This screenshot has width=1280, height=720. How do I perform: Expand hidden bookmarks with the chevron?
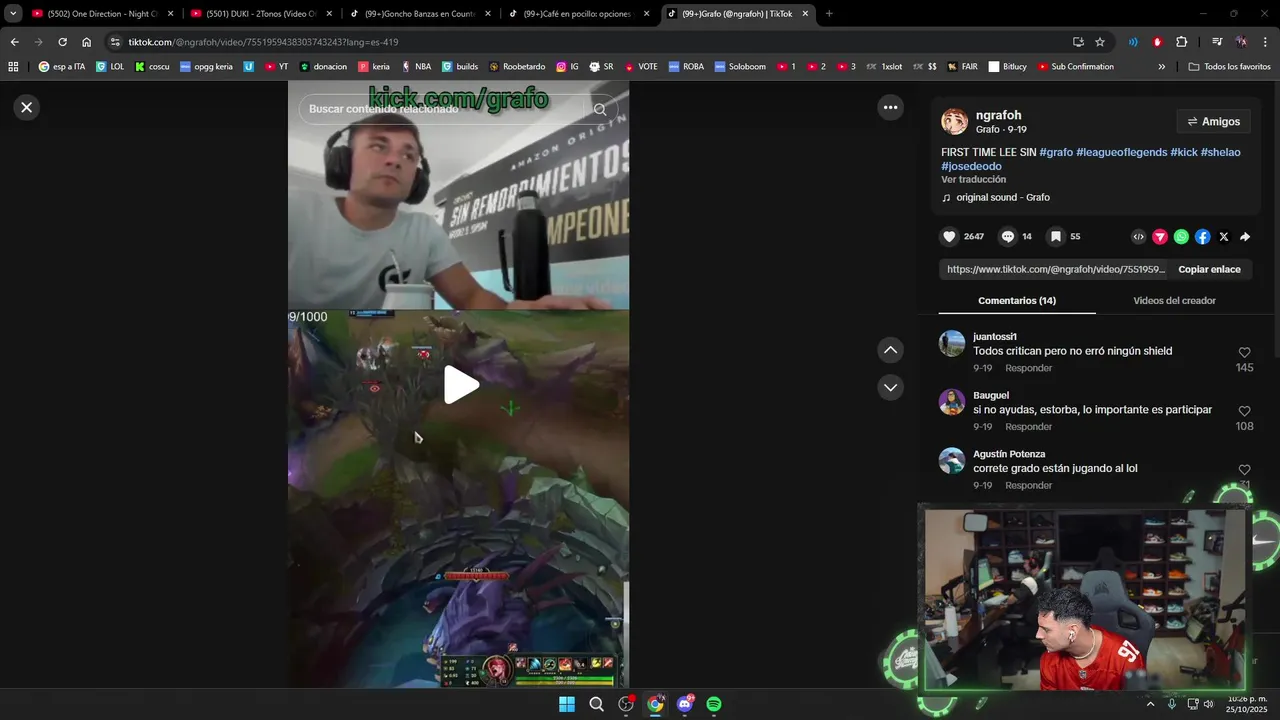coord(1161,67)
